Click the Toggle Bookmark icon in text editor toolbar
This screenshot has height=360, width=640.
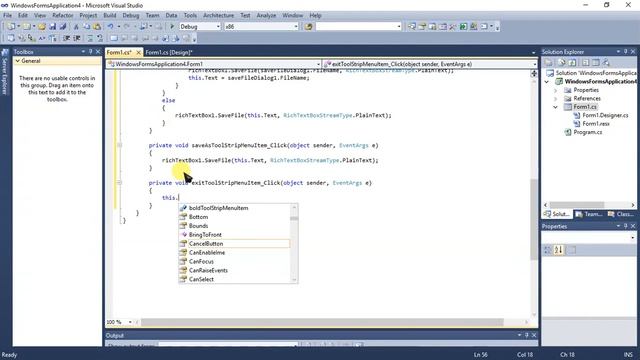[114, 38]
